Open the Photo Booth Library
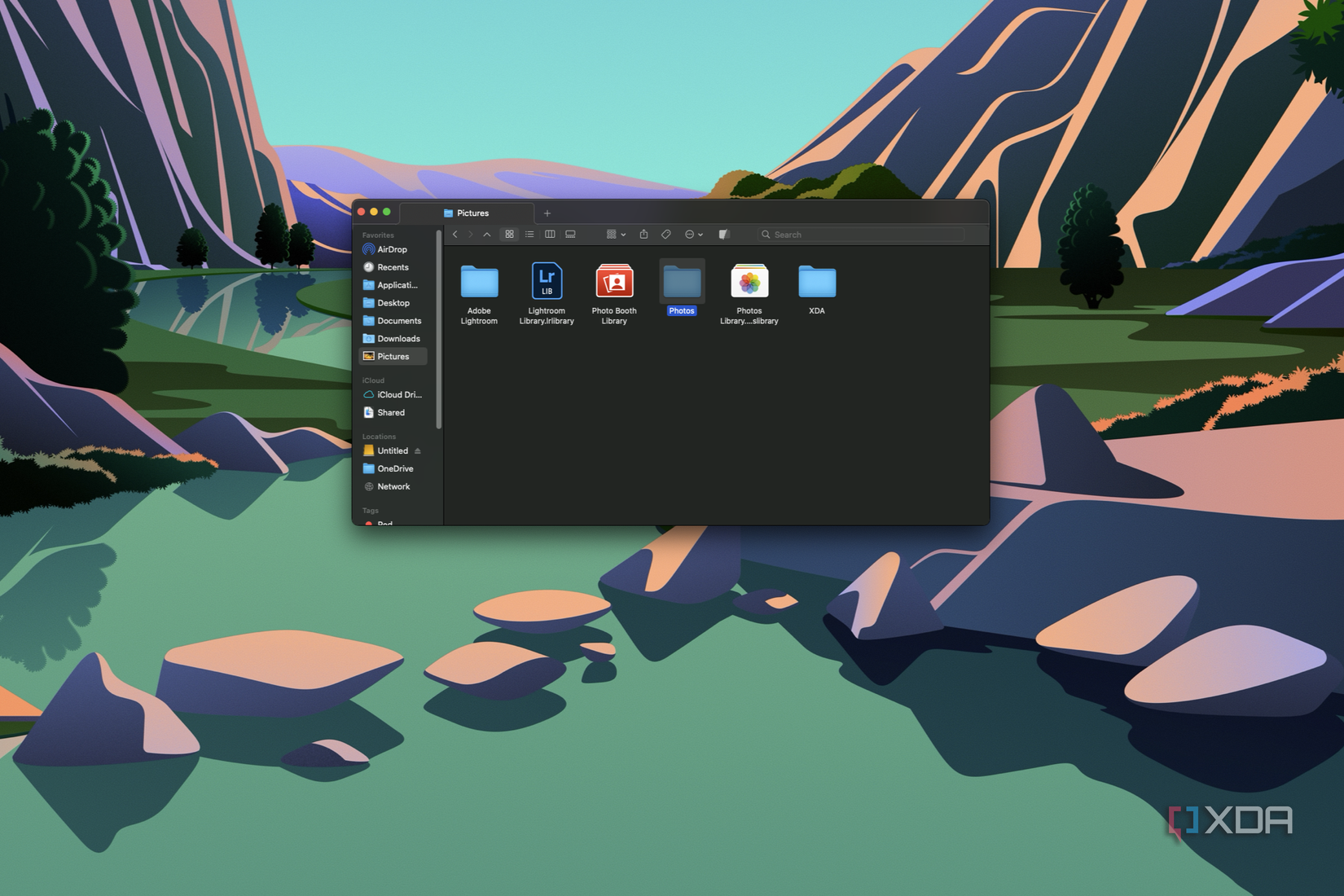The width and height of the screenshot is (1344, 896). (614, 281)
